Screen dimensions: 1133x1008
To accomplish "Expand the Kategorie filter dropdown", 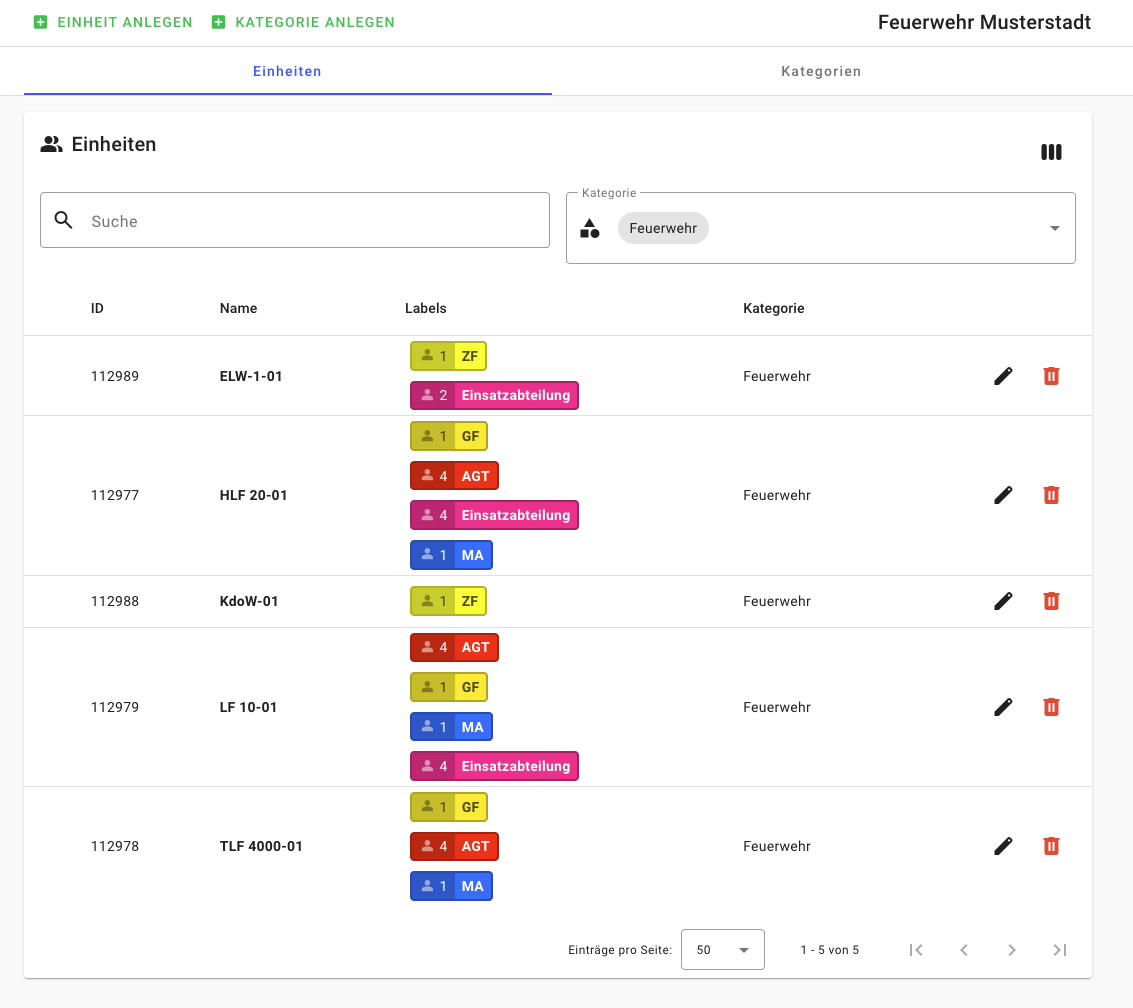I will tap(1054, 229).
